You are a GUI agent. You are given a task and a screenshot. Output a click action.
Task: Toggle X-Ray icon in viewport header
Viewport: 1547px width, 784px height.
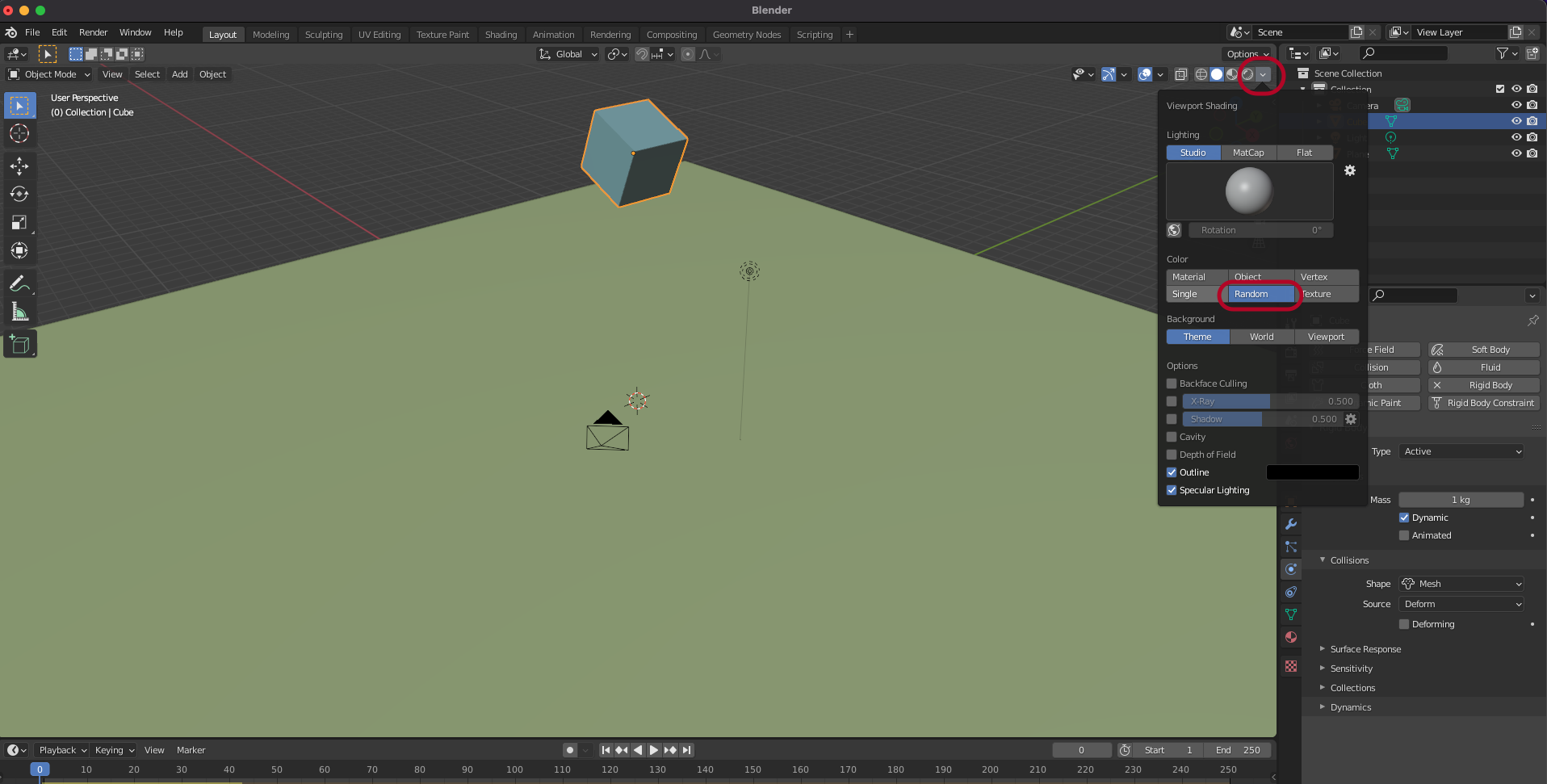1180,74
